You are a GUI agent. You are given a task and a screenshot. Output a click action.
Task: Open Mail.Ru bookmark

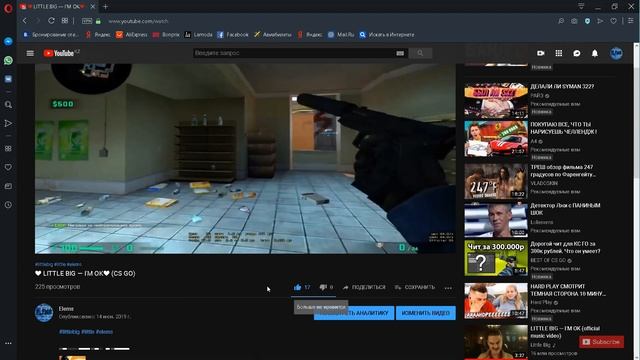tap(341, 35)
